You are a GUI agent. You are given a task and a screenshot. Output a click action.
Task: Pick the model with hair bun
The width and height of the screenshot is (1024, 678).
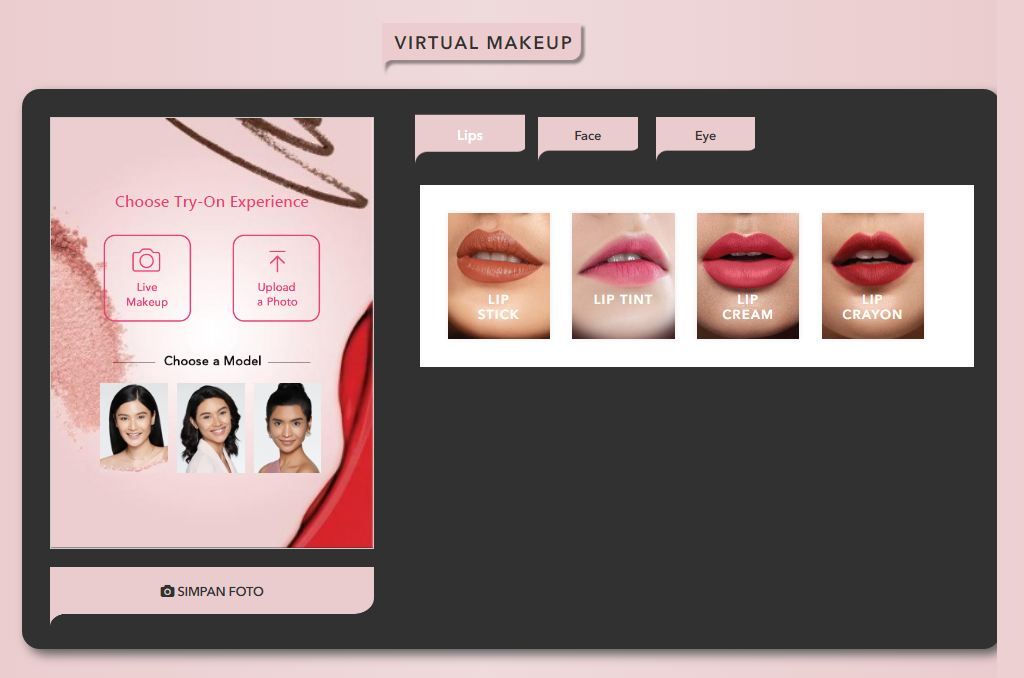click(287, 427)
